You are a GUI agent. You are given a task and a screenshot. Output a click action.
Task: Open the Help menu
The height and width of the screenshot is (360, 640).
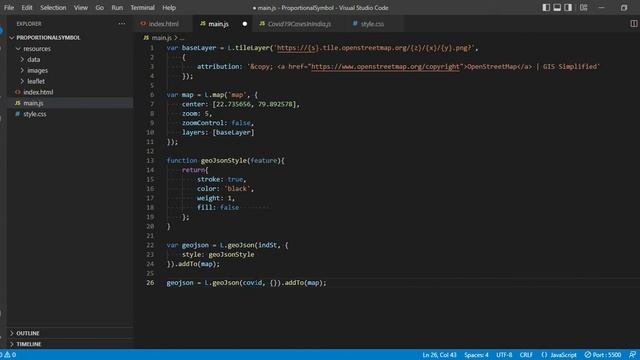(x=169, y=7)
